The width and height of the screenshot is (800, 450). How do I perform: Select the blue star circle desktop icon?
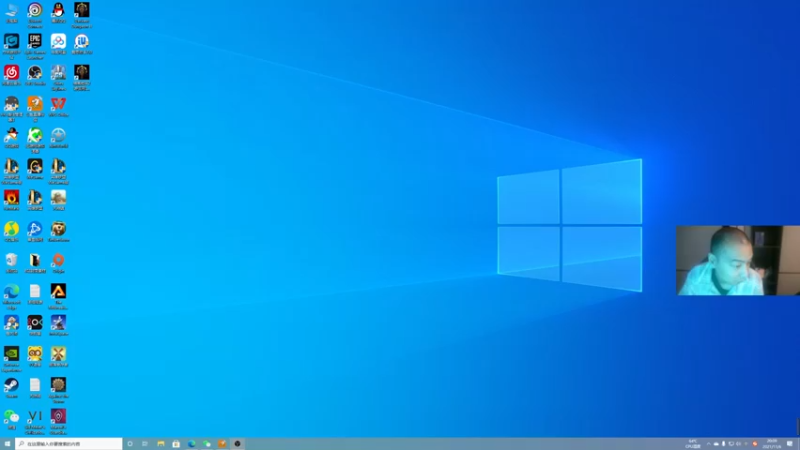click(58, 138)
